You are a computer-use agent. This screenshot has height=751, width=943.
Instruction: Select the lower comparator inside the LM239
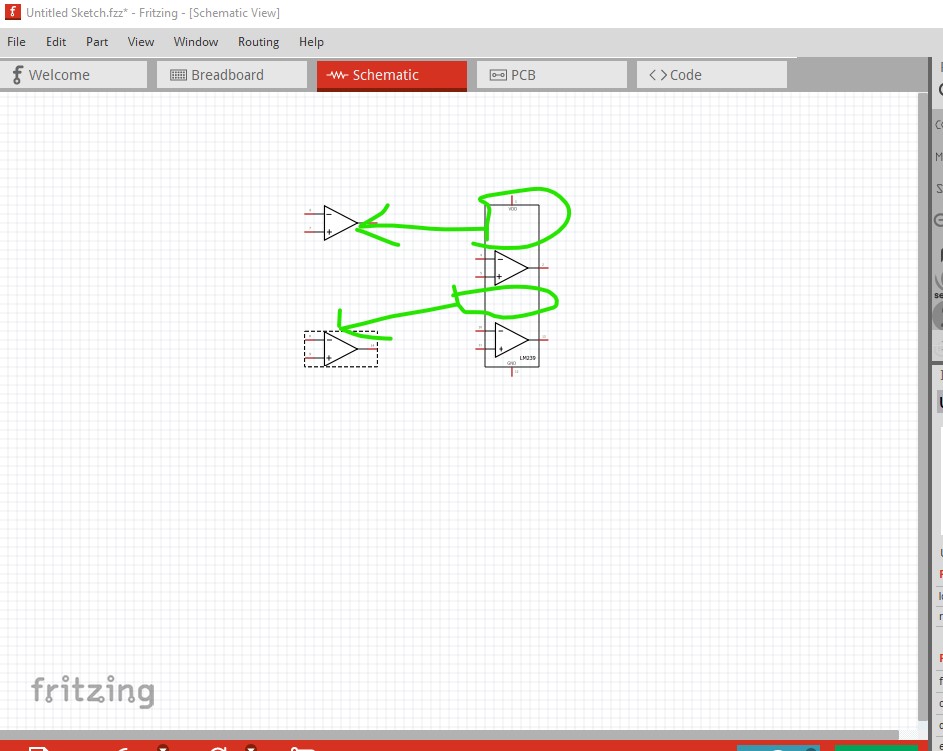point(510,340)
